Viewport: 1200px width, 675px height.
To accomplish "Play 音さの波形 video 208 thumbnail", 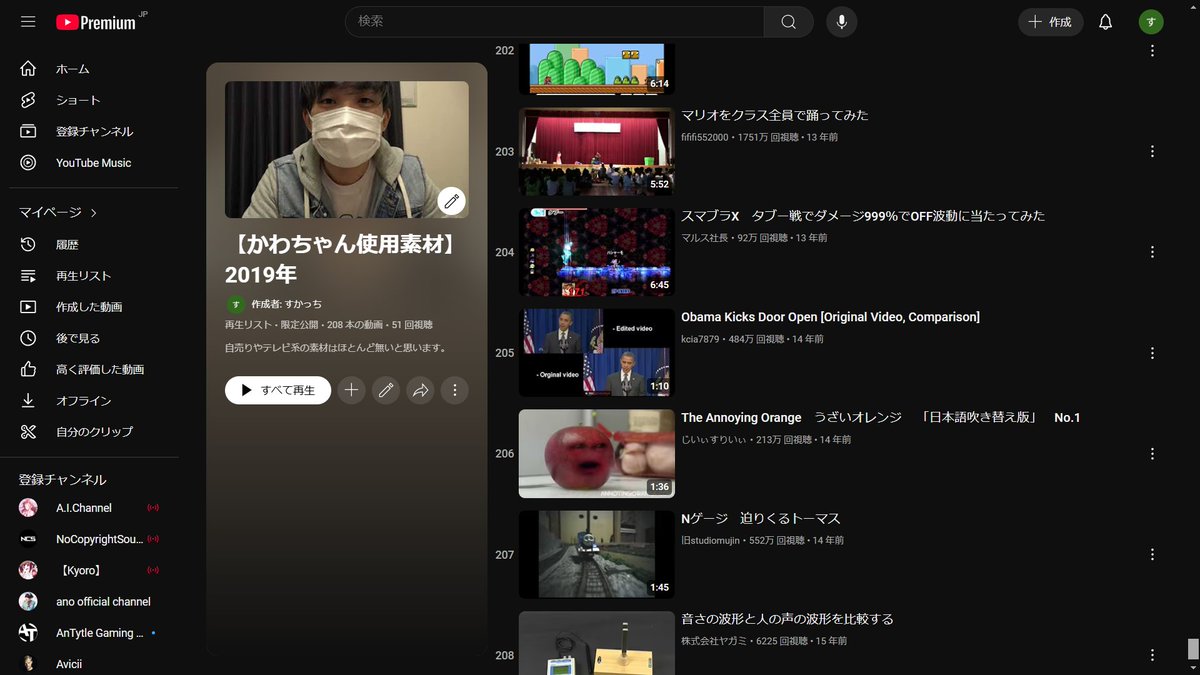I will (596, 644).
